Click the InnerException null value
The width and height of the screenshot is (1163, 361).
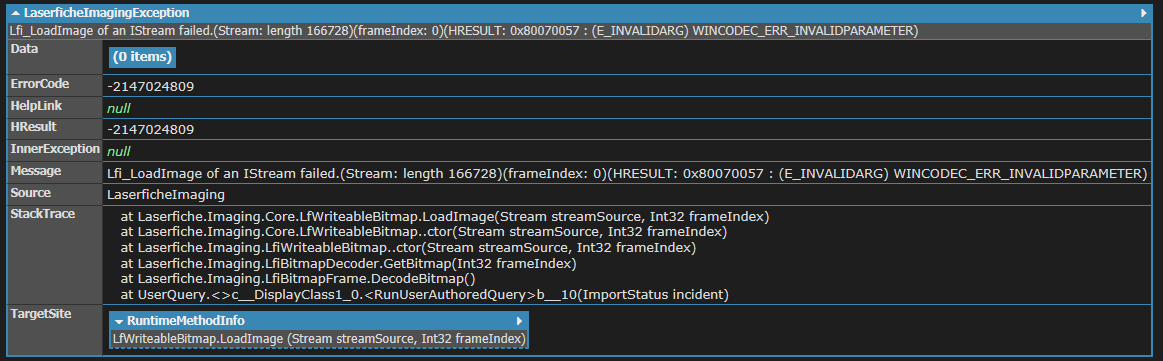tap(119, 151)
